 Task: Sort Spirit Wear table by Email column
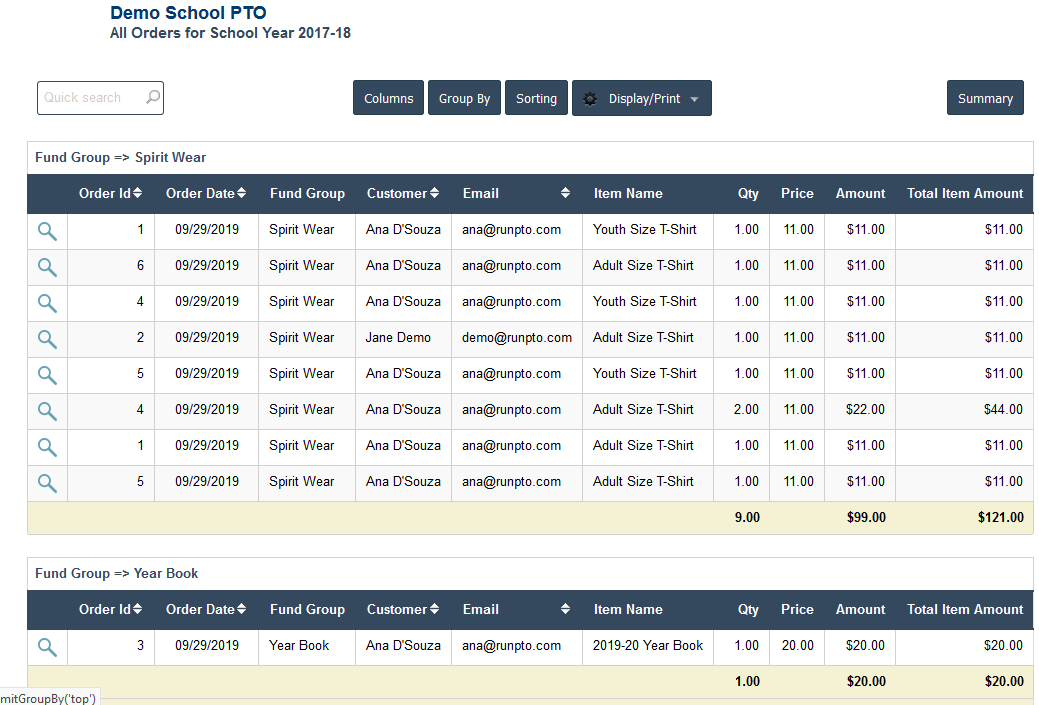(x=565, y=193)
